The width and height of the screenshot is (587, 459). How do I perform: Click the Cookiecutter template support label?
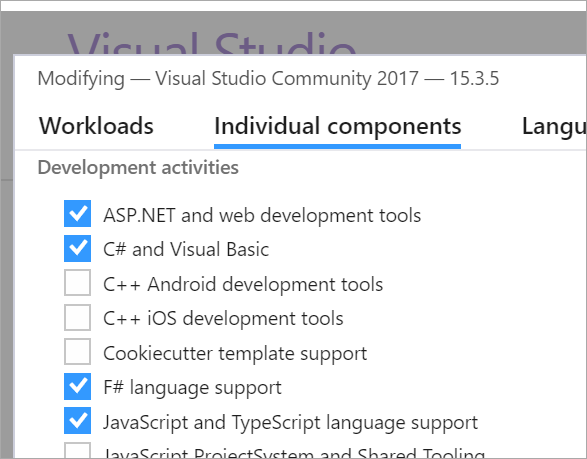pos(235,354)
